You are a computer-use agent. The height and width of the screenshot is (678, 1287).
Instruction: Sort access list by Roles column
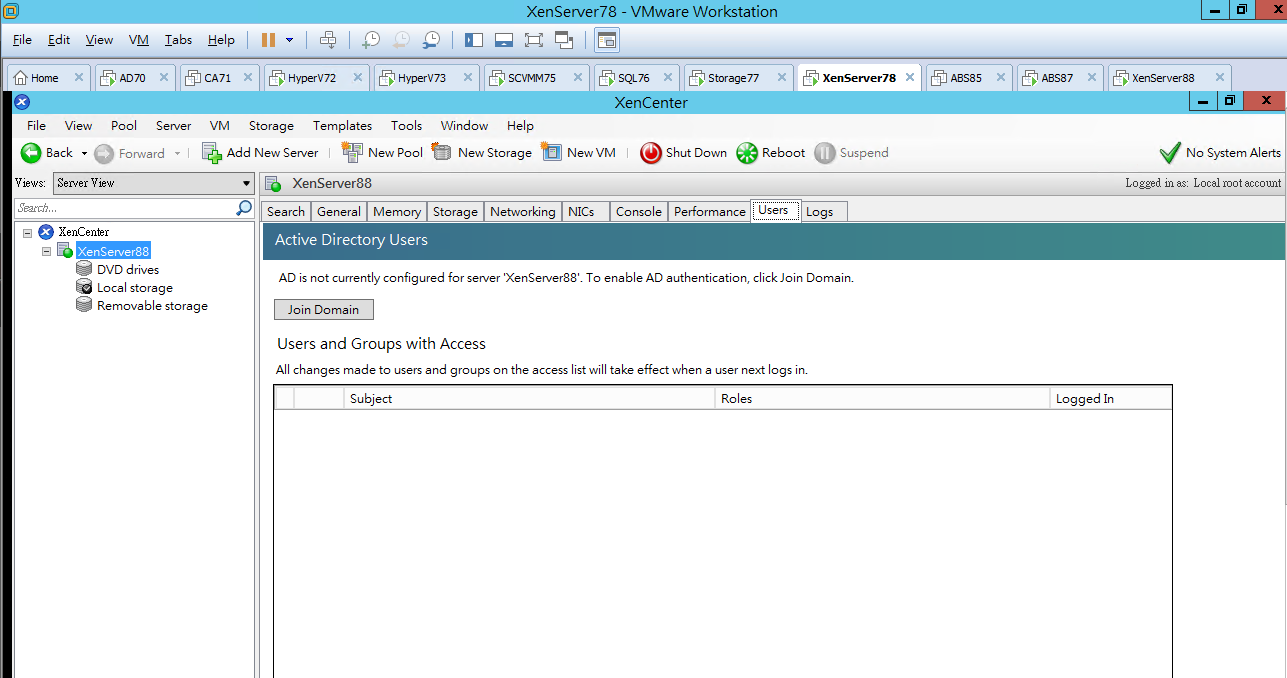tap(883, 398)
